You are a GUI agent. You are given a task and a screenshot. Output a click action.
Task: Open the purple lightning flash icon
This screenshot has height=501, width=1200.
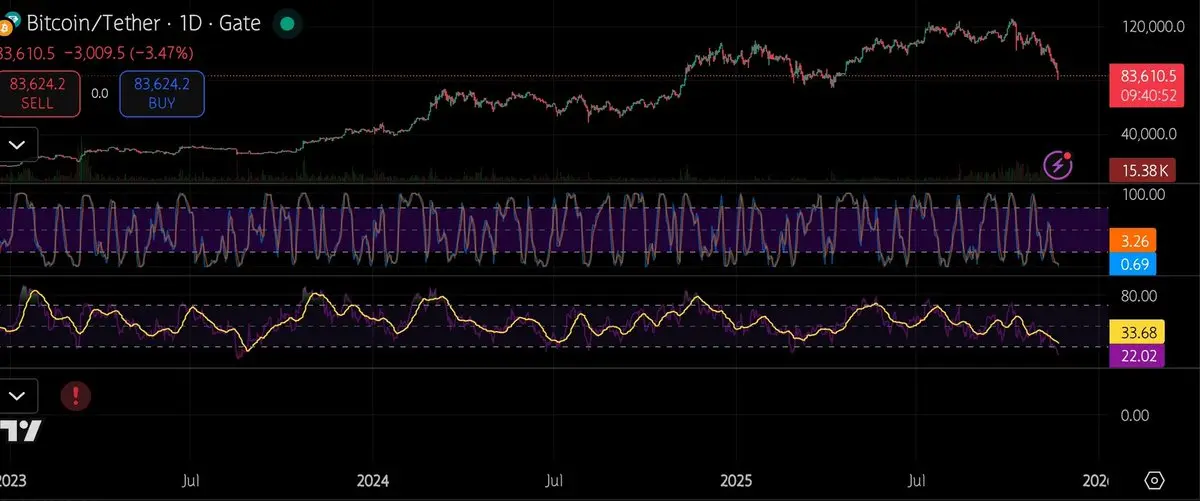point(1058,165)
